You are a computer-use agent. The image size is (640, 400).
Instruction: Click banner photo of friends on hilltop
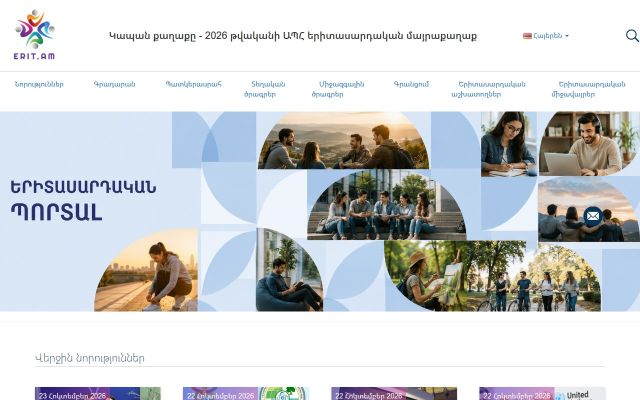click(x=343, y=140)
